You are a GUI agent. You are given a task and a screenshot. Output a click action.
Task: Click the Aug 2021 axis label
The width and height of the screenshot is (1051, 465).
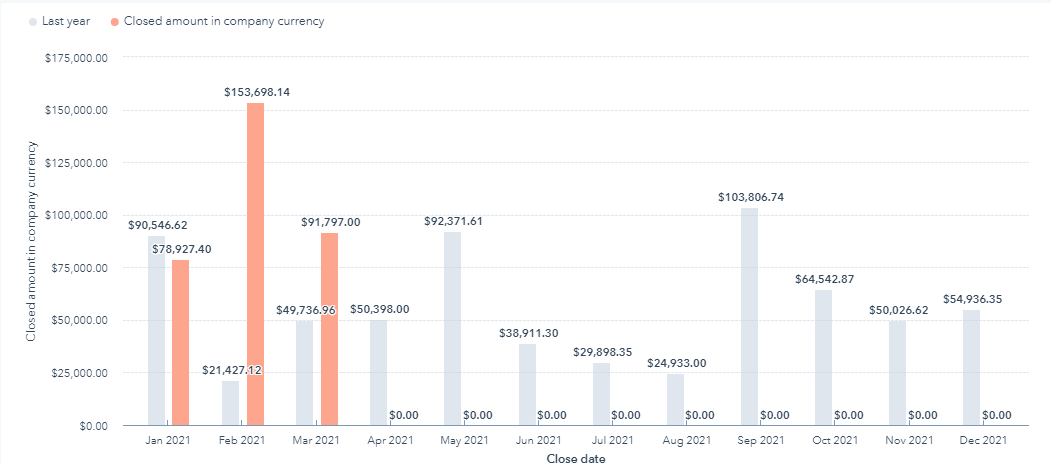pyautogui.click(x=686, y=441)
